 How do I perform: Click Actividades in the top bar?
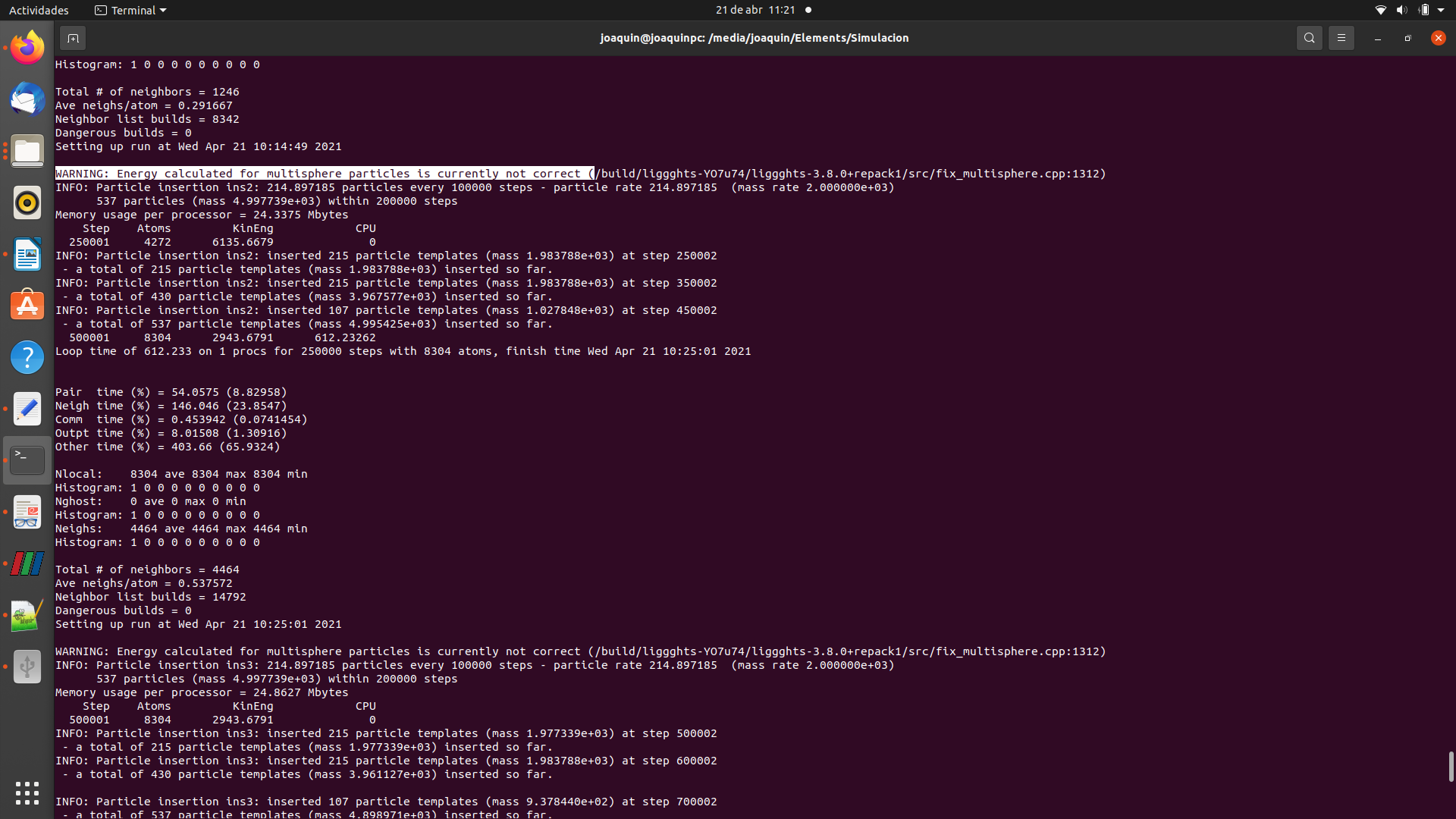(x=39, y=10)
